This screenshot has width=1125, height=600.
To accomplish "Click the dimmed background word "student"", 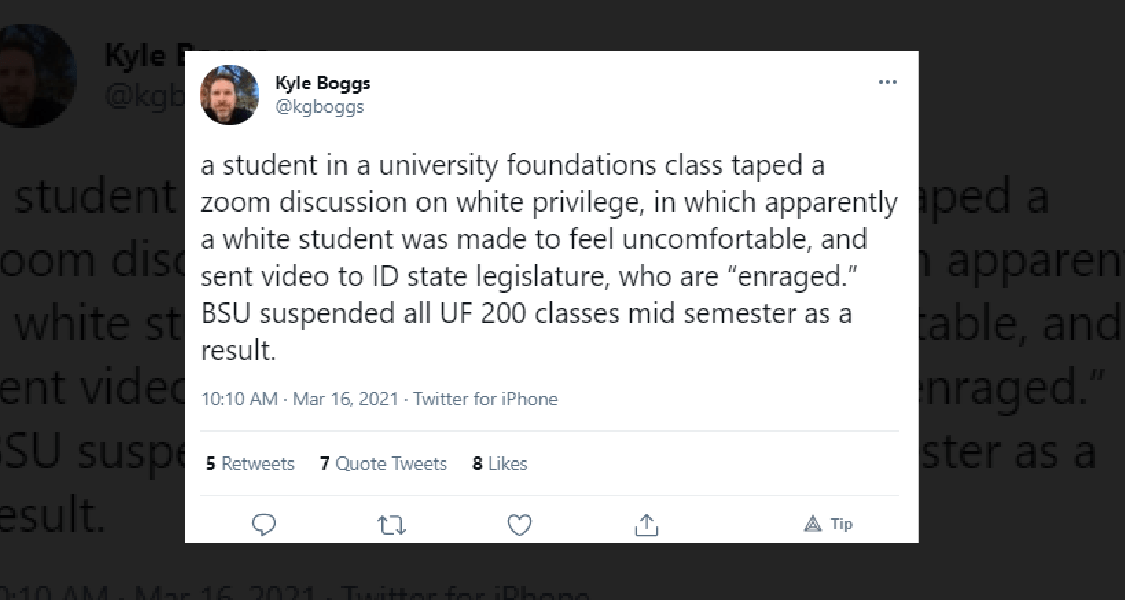I will pos(95,198).
